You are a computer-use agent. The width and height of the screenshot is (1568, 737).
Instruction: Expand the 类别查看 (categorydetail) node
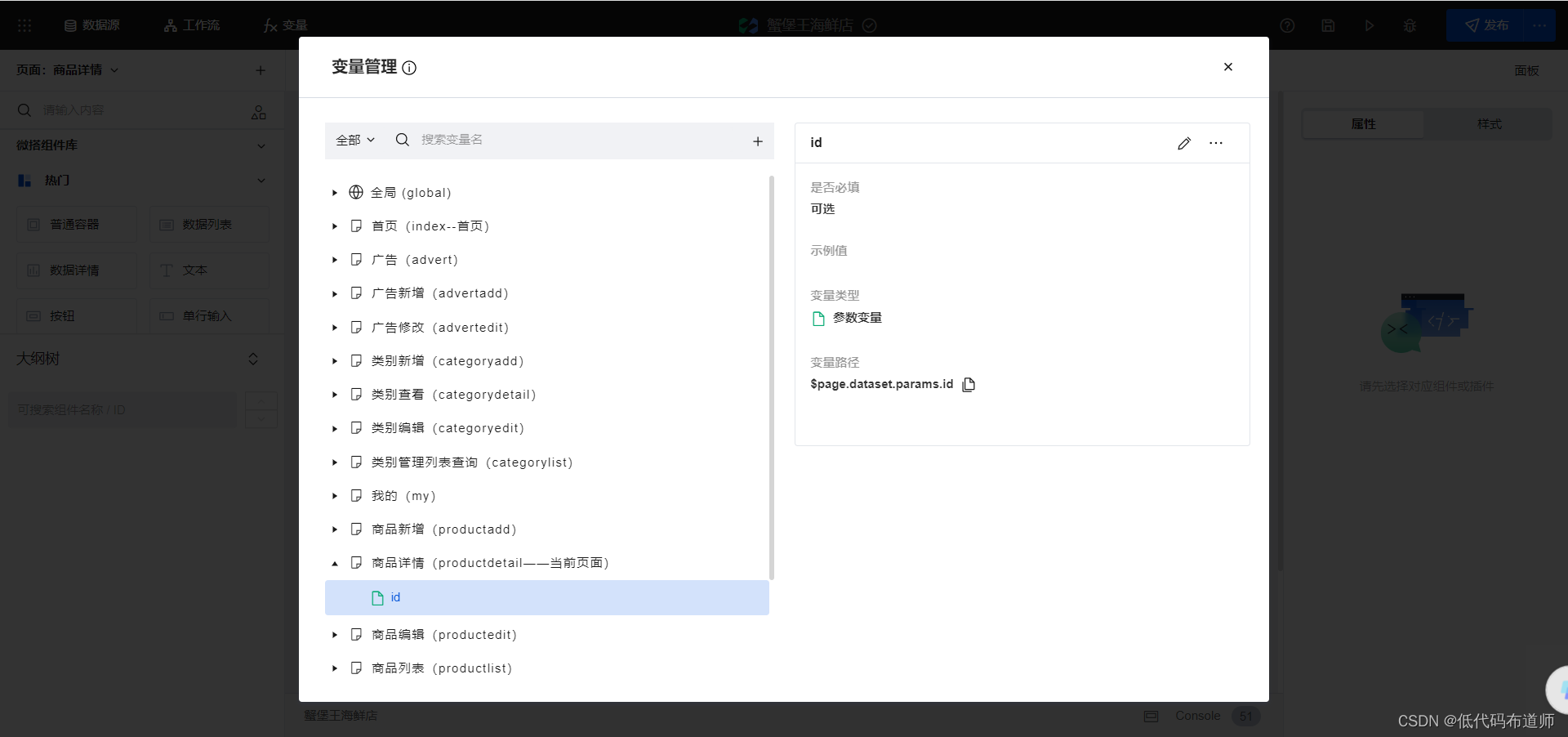pyautogui.click(x=335, y=395)
